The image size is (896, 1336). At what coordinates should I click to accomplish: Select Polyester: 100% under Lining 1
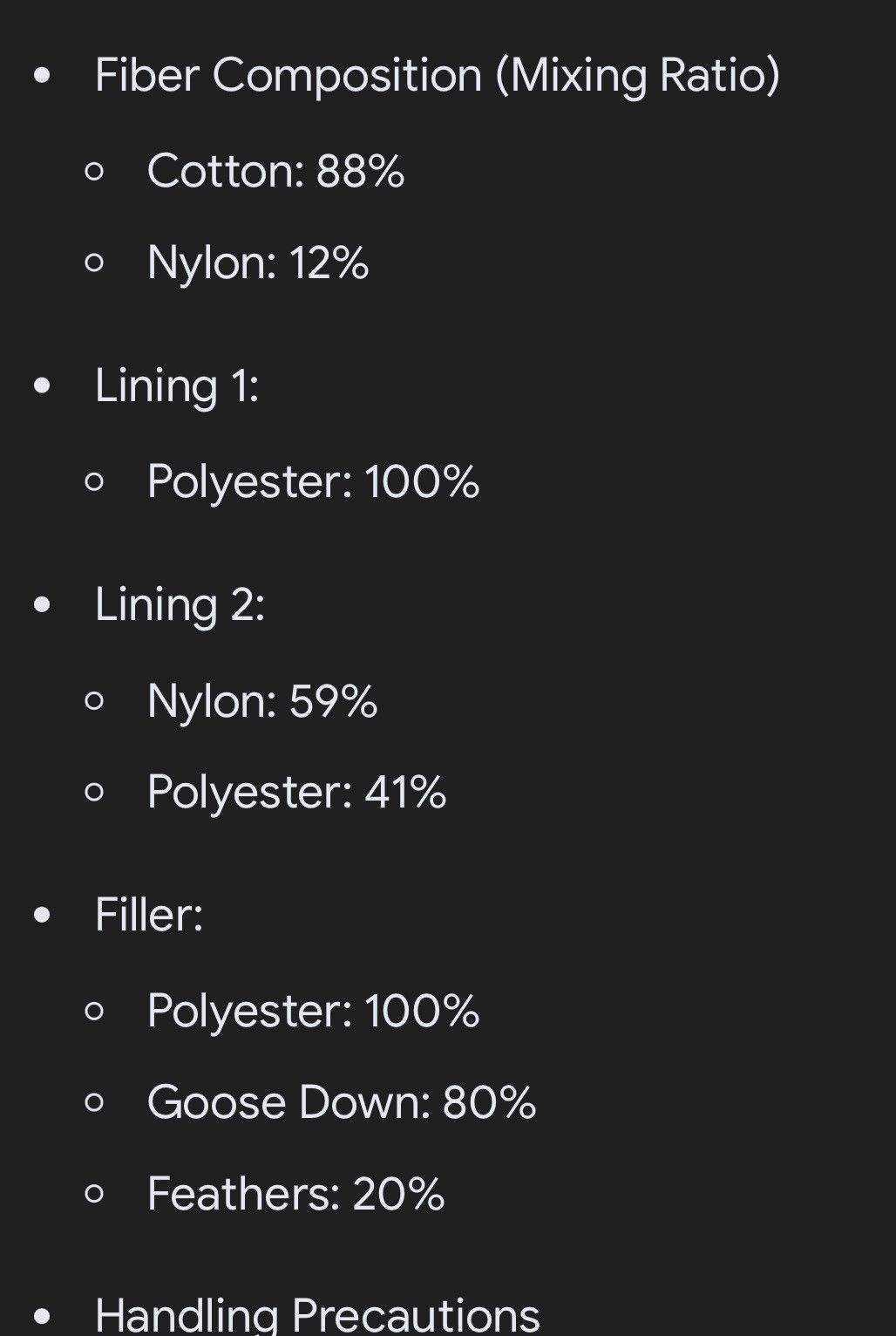point(314,482)
